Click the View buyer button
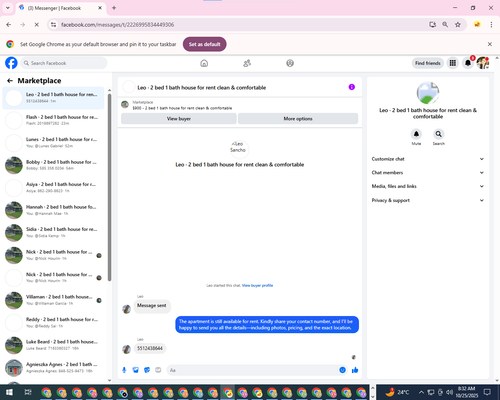The image size is (500, 400). click(179, 119)
